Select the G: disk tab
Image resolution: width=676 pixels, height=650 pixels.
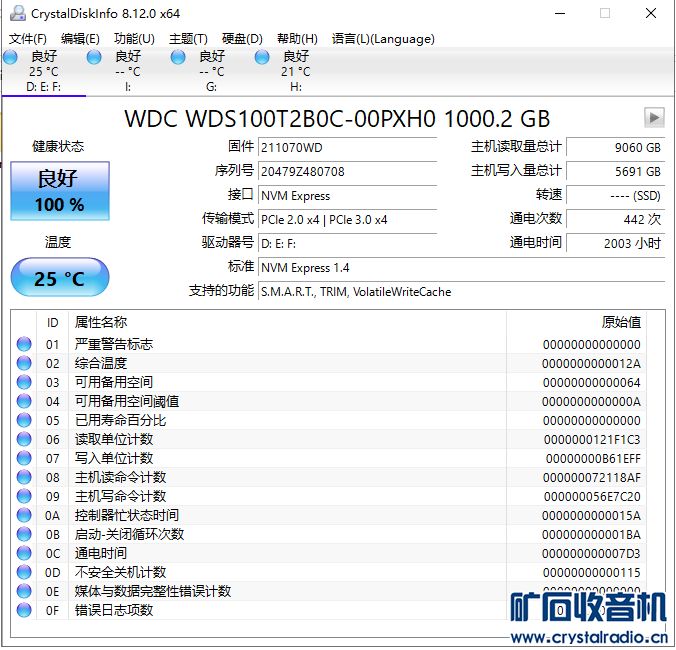coord(211,72)
